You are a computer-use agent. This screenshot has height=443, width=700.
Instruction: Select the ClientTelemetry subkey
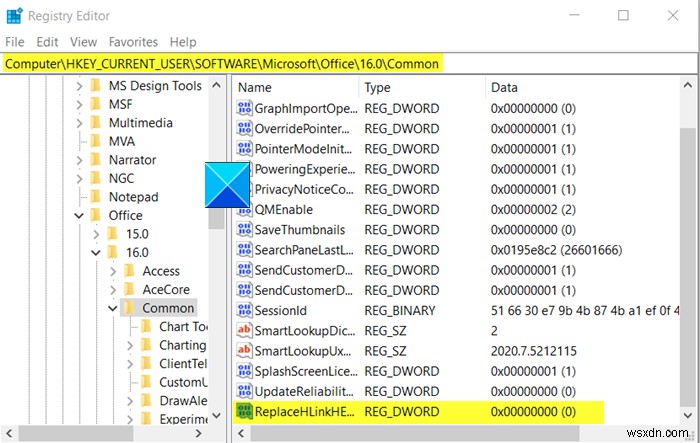pos(183,364)
